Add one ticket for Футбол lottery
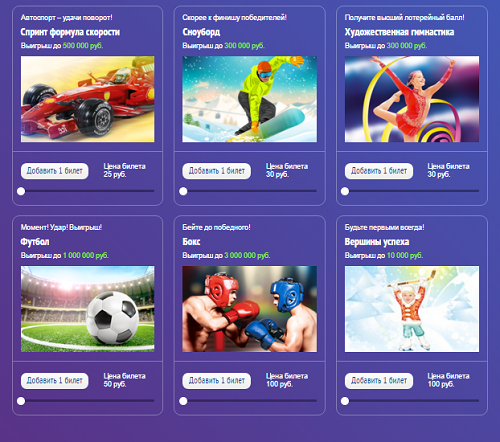 (55, 381)
